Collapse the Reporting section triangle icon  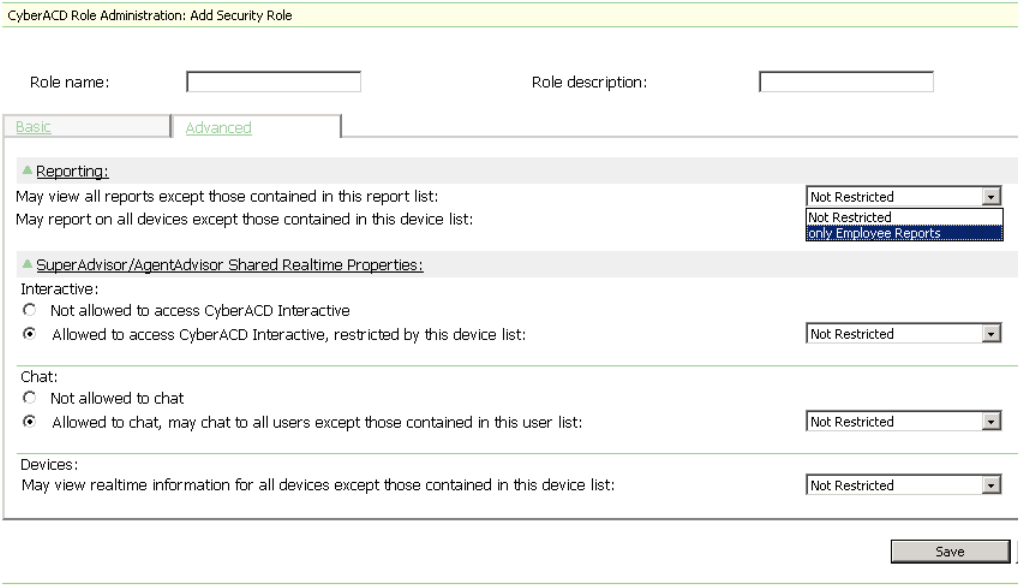[x=27, y=172]
